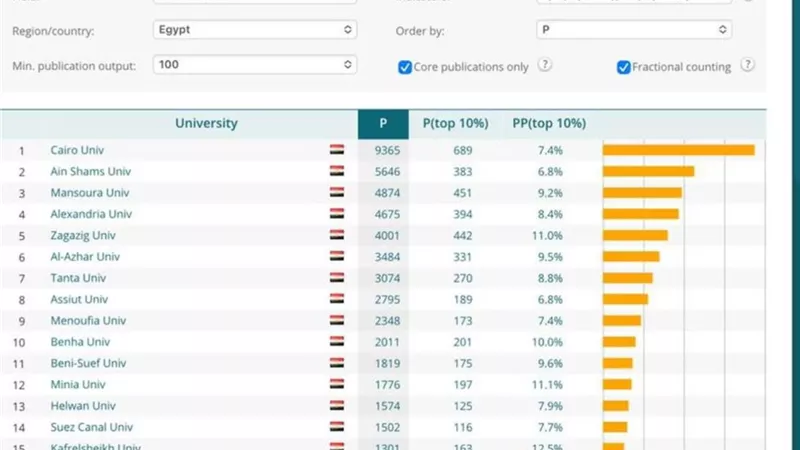This screenshot has width=800, height=450.
Task: Open Menoufia Univ link
Action: tap(88, 321)
